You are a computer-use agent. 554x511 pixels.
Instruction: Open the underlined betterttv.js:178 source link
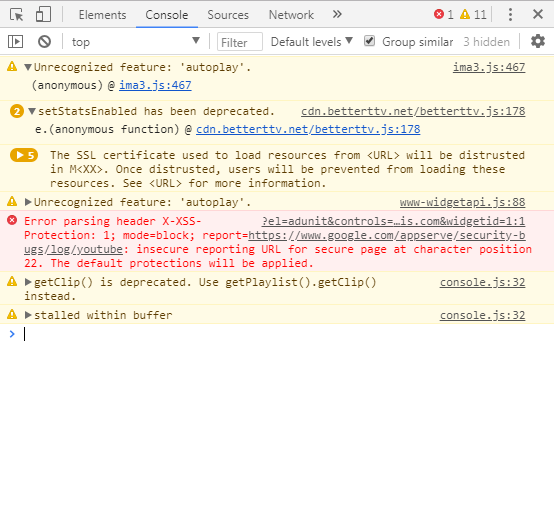[x=413, y=111]
